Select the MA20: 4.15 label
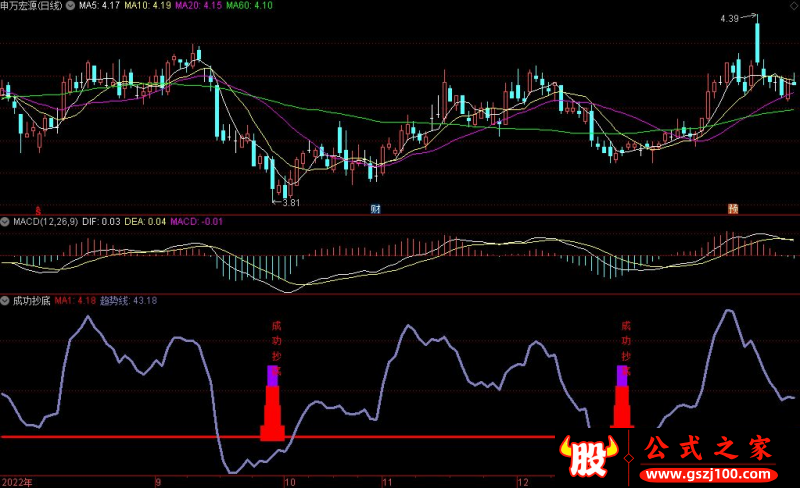800x488 pixels. pyautogui.click(x=198, y=6)
